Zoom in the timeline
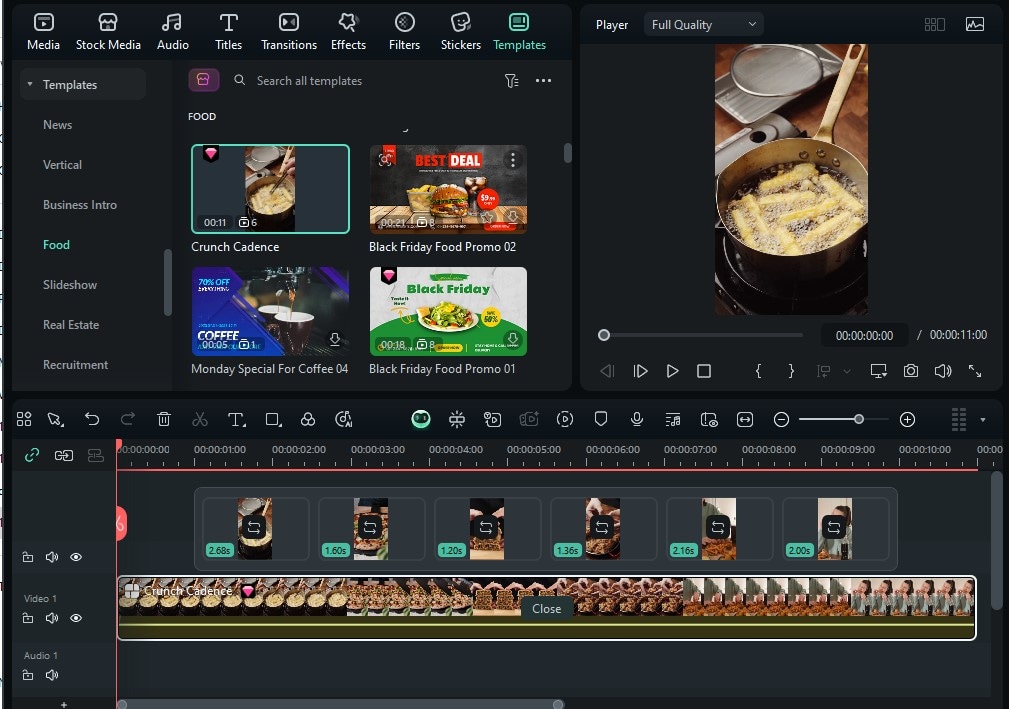The image size is (1009, 709). (x=907, y=419)
